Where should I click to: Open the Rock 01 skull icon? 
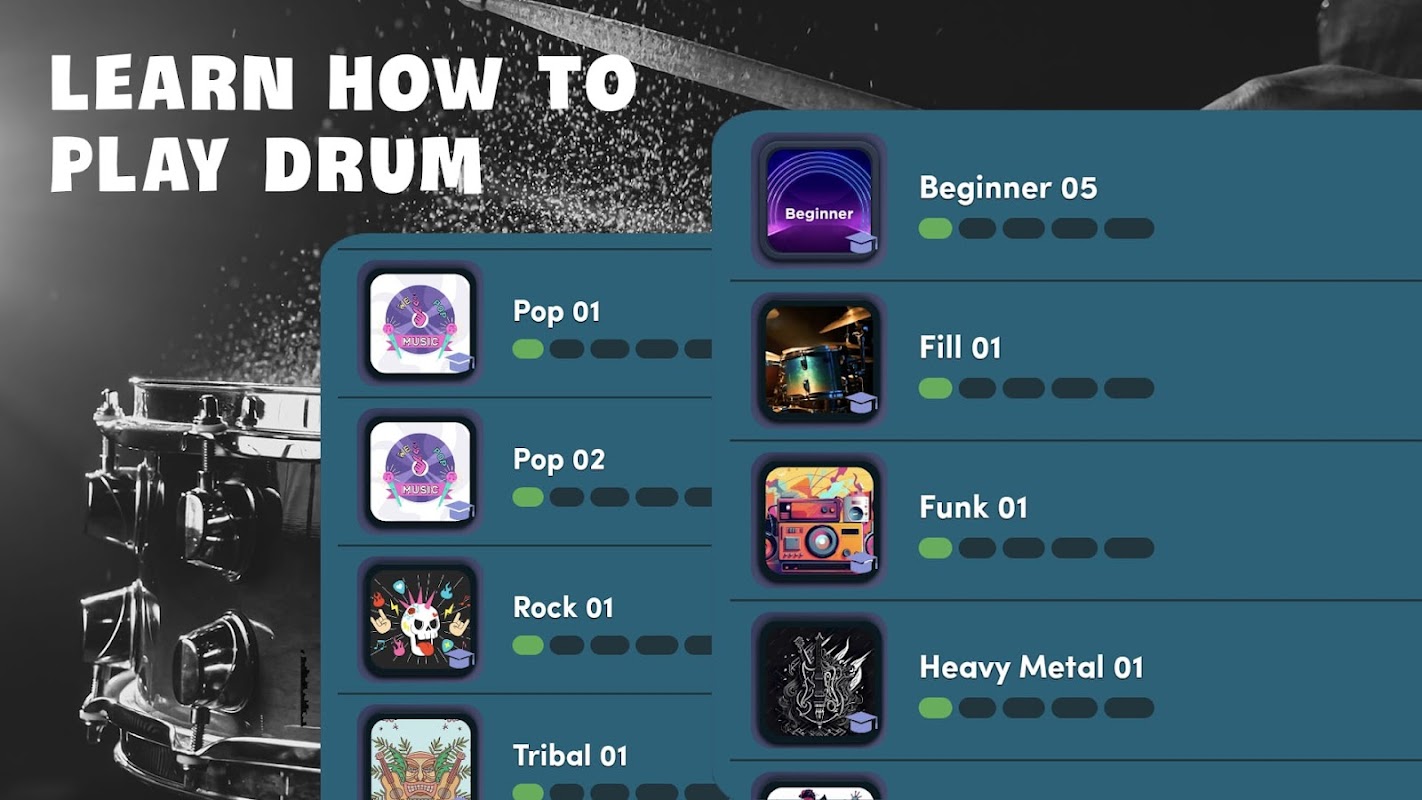point(420,619)
